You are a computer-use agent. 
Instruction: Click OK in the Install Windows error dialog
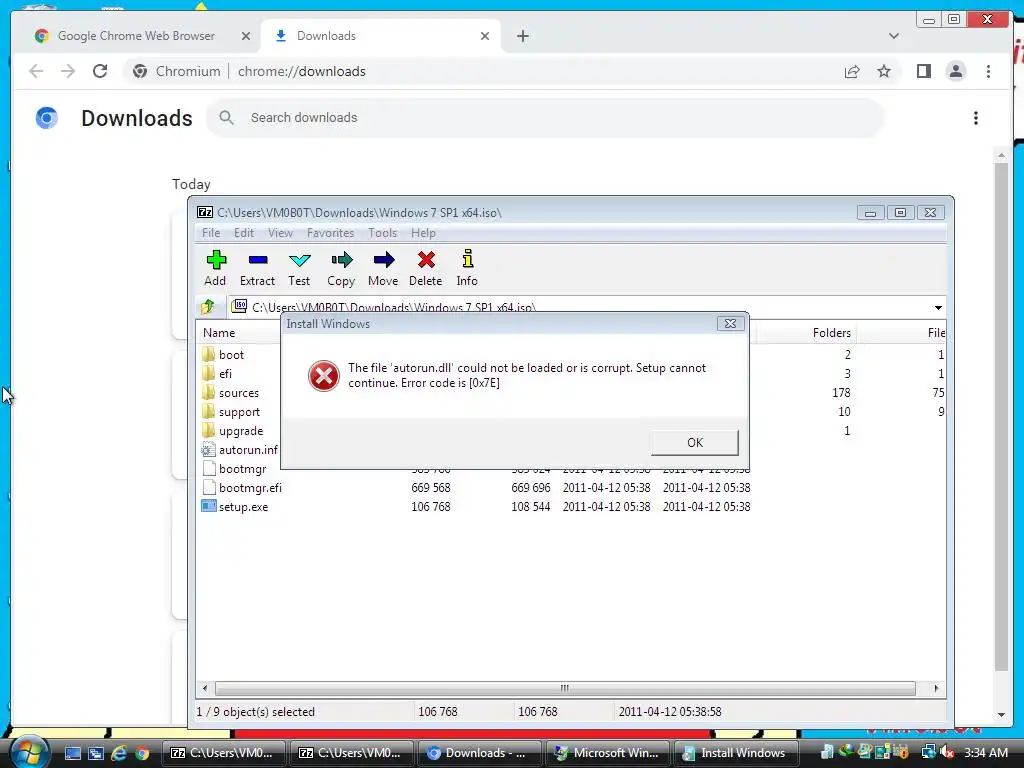point(695,443)
